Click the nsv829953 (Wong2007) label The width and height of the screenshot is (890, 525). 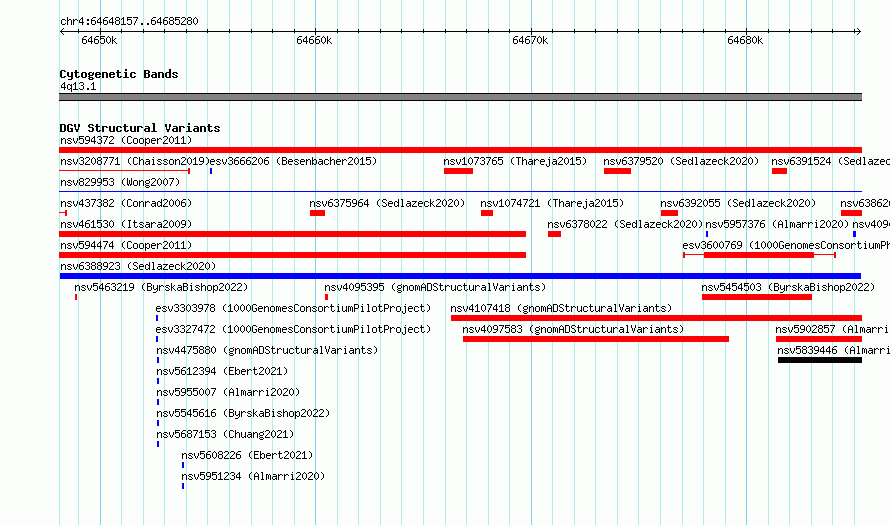pos(120,182)
